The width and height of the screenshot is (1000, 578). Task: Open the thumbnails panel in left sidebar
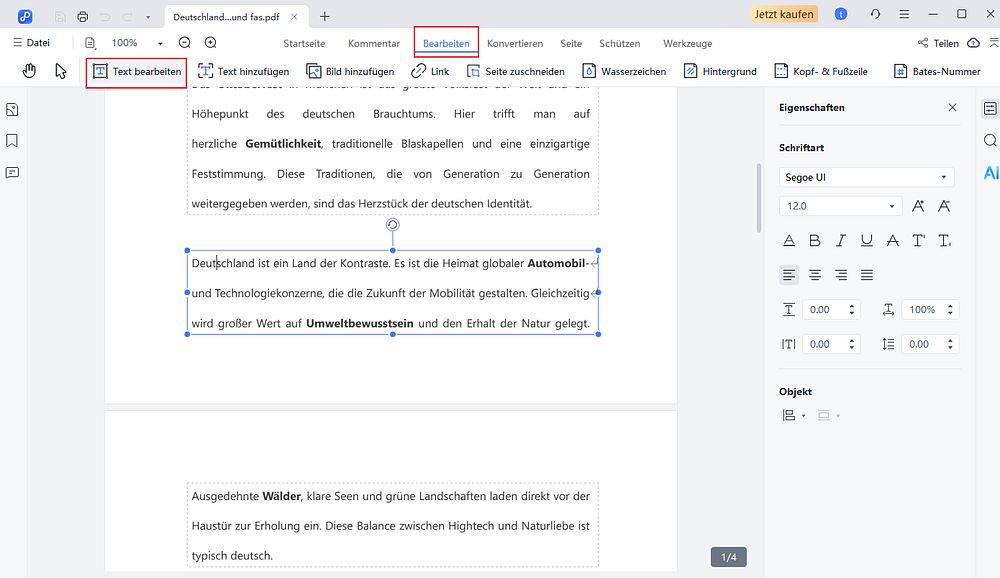coord(12,110)
